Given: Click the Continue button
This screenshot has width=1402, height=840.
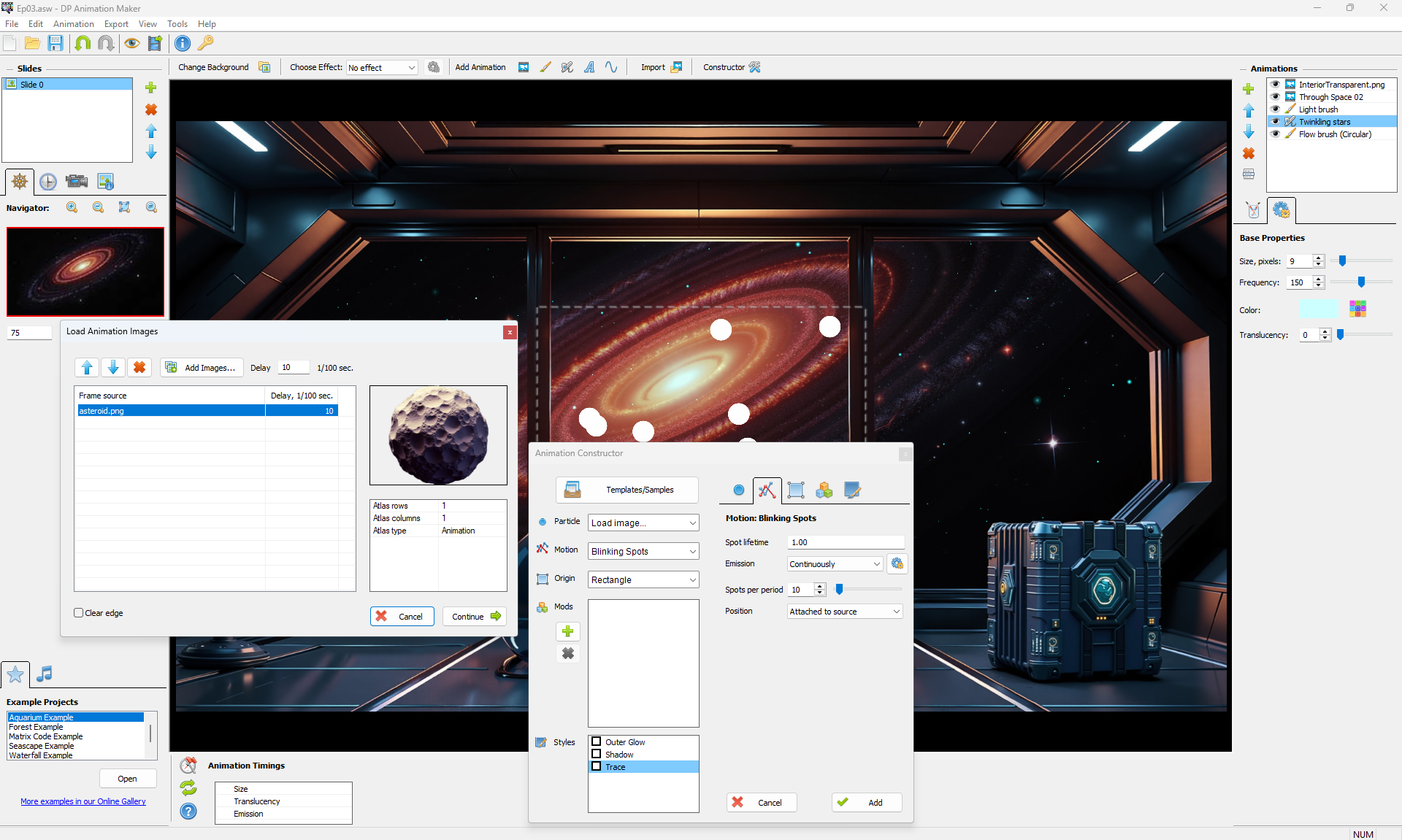Looking at the screenshot, I should point(475,617).
